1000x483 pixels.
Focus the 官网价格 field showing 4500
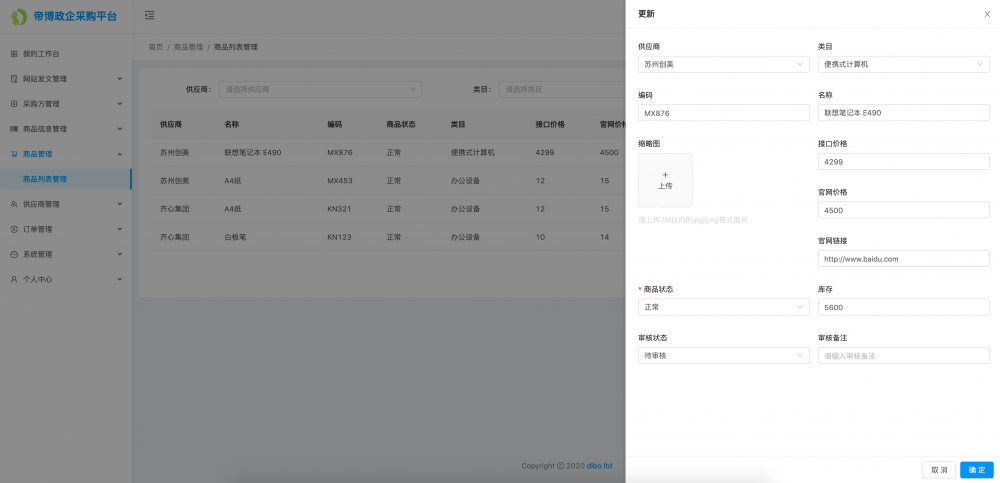click(903, 210)
